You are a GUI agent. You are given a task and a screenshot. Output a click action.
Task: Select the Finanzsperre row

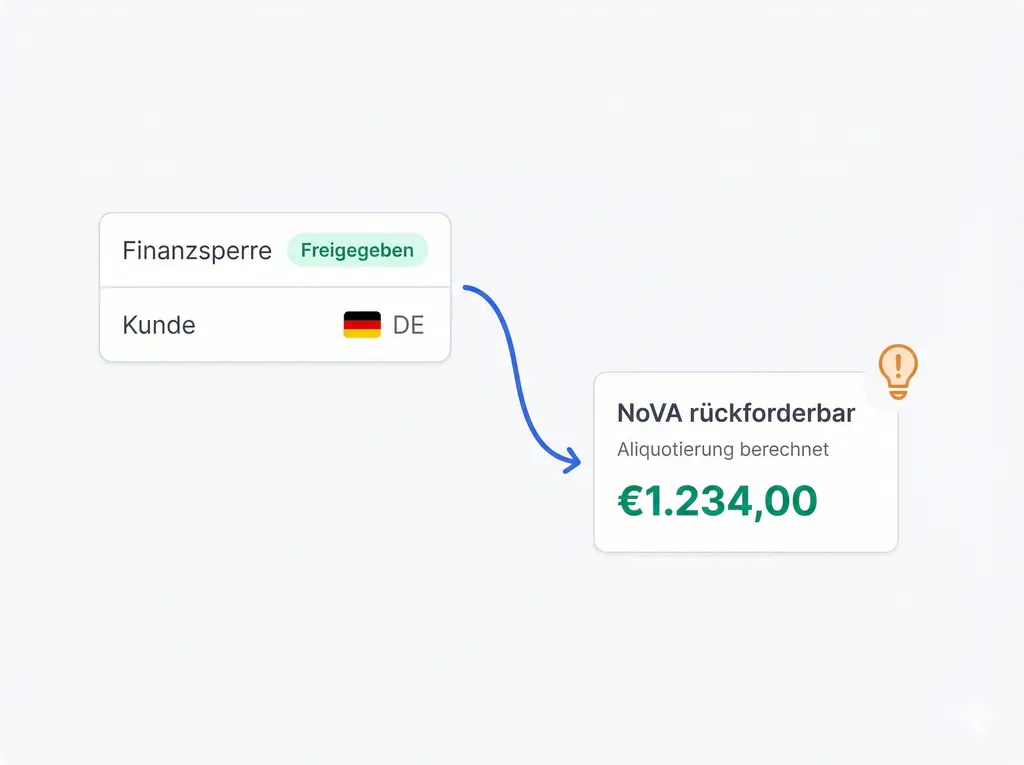(275, 250)
